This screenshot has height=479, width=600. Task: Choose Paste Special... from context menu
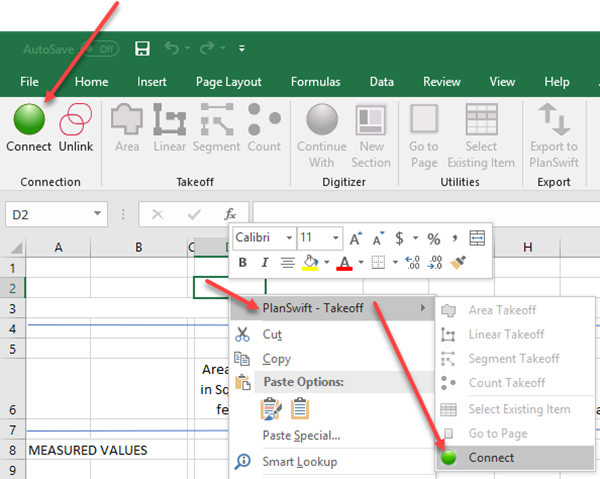(x=332, y=435)
